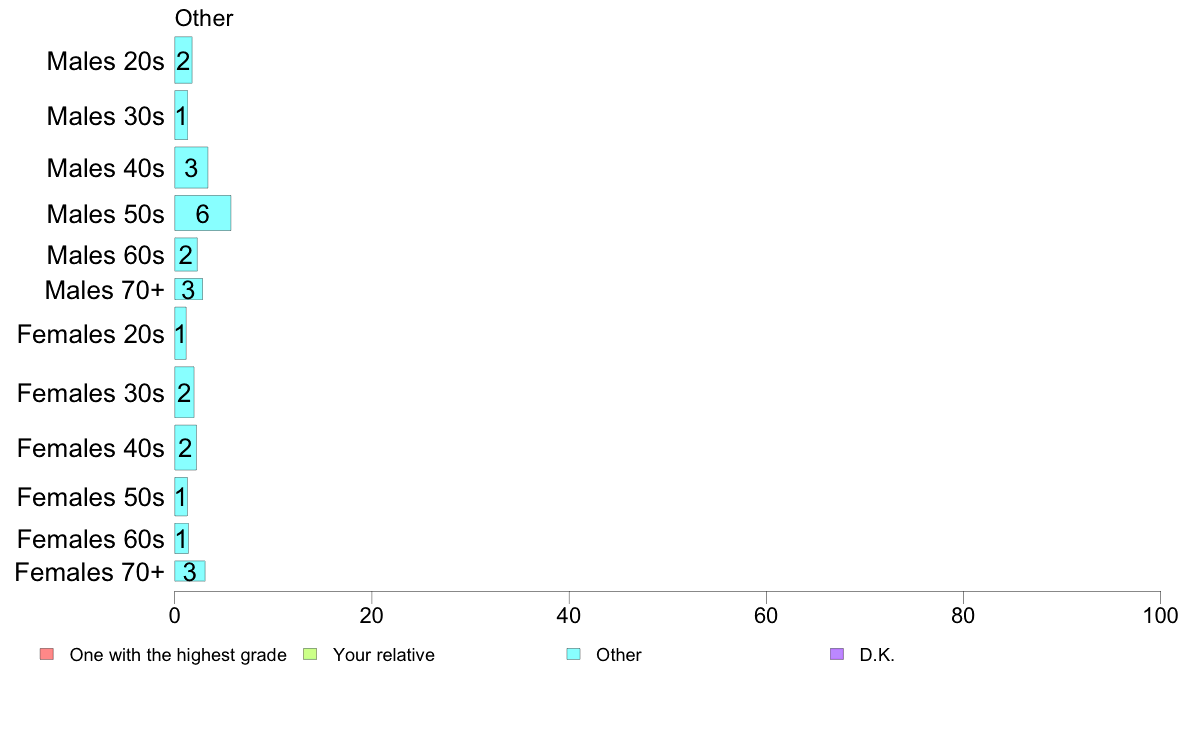Click the Males 20s bar
Screen dimensions: 1188x736
click(x=183, y=60)
